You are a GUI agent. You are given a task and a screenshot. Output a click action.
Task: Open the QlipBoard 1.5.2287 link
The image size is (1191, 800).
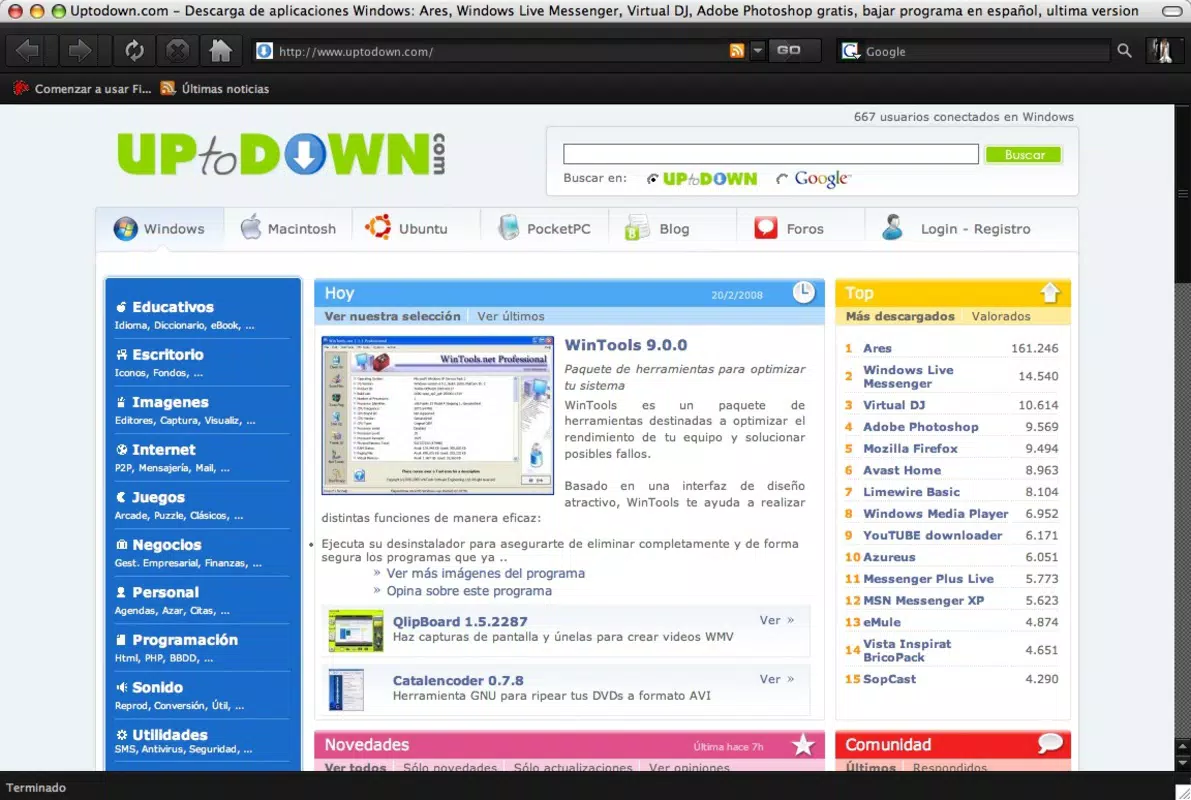pos(460,621)
